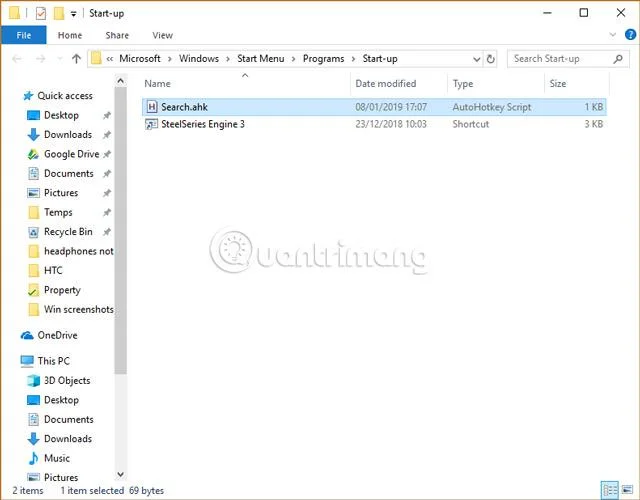640x500 pixels.
Task: Select This PC in navigation pane
Action: point(53,361)
